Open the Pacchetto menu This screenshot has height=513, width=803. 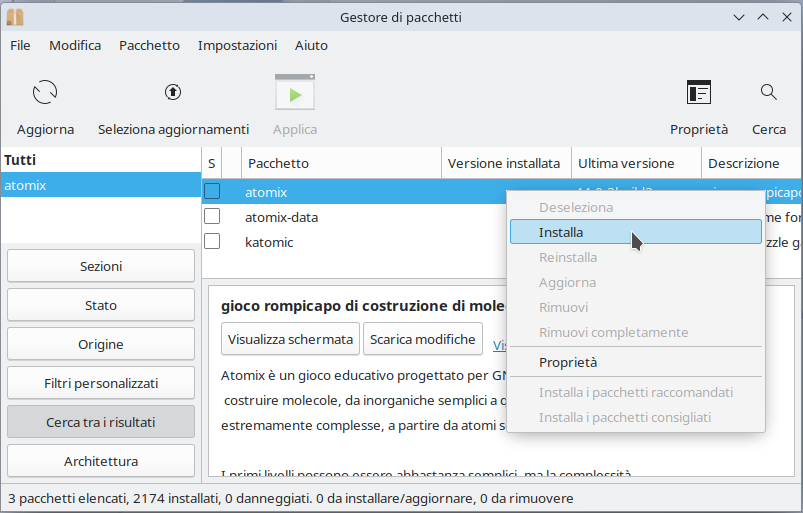[149, 45]
